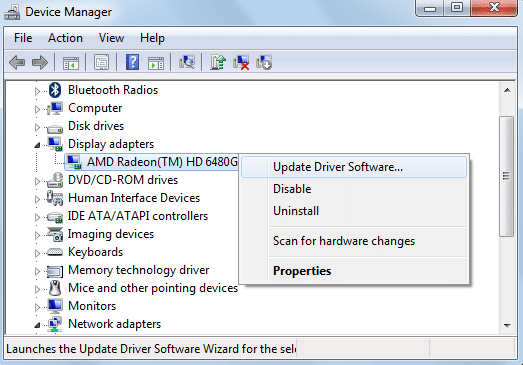Click the vertical scrollbar thumb
523x365 pixels.
(507, 176)
